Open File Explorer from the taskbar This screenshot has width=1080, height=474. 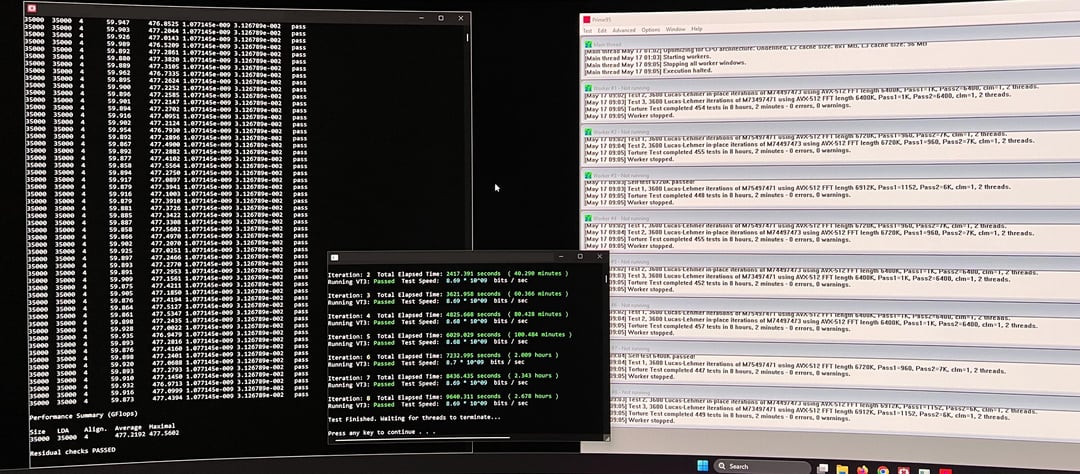(842, 469)
